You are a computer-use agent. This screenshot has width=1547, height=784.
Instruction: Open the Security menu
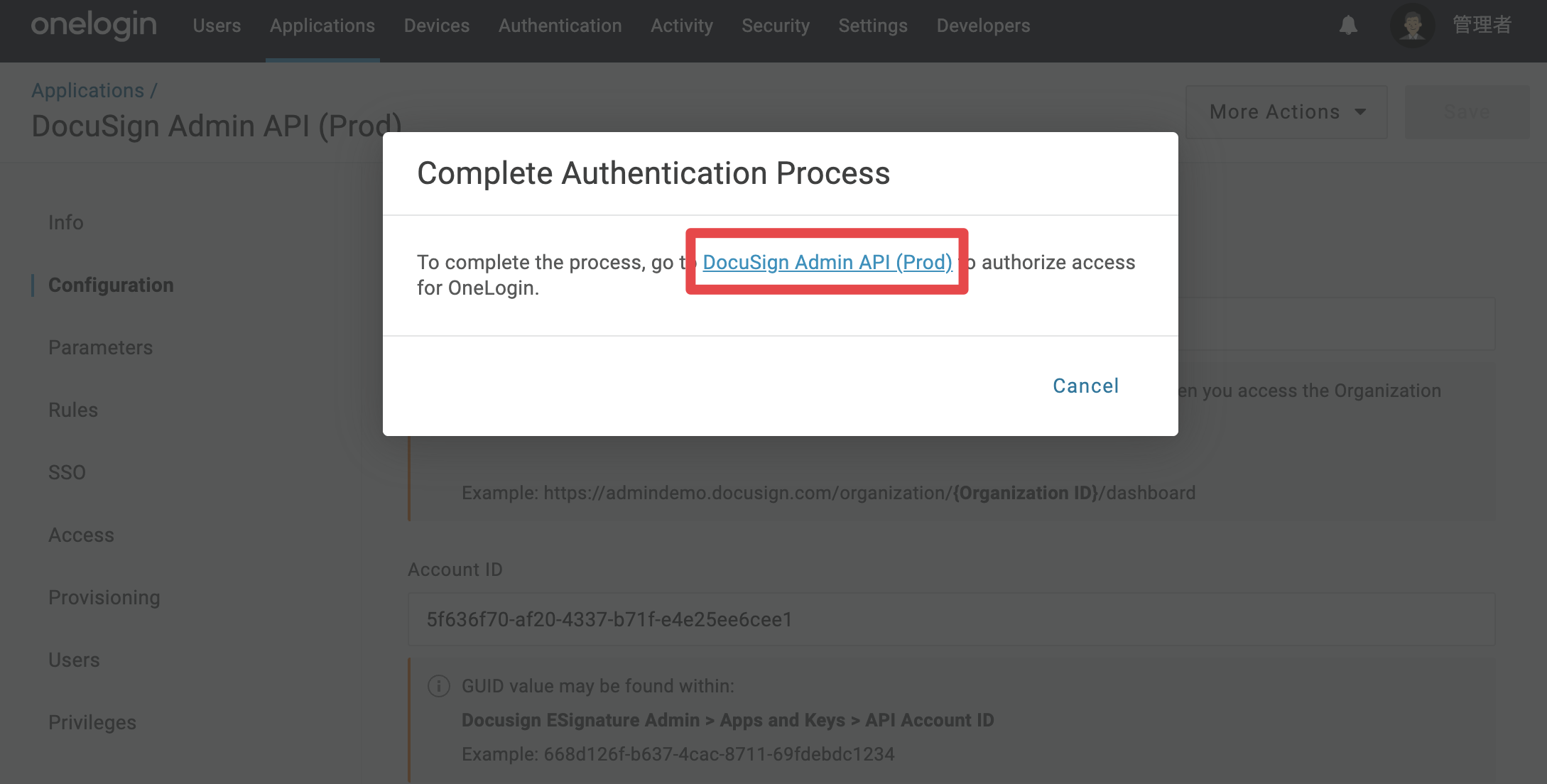(x=776, y=26)
